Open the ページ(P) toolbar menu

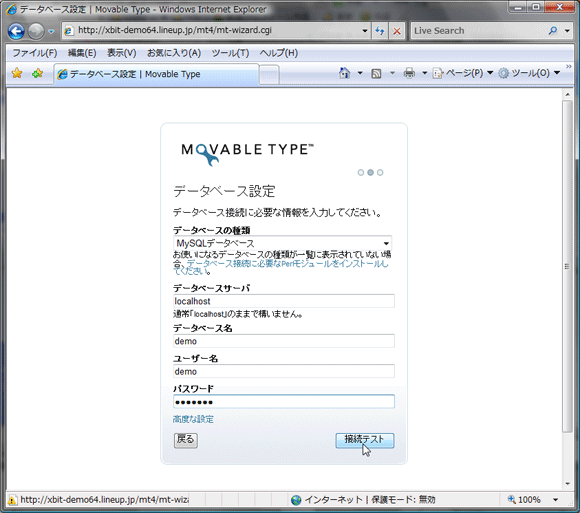463,73
